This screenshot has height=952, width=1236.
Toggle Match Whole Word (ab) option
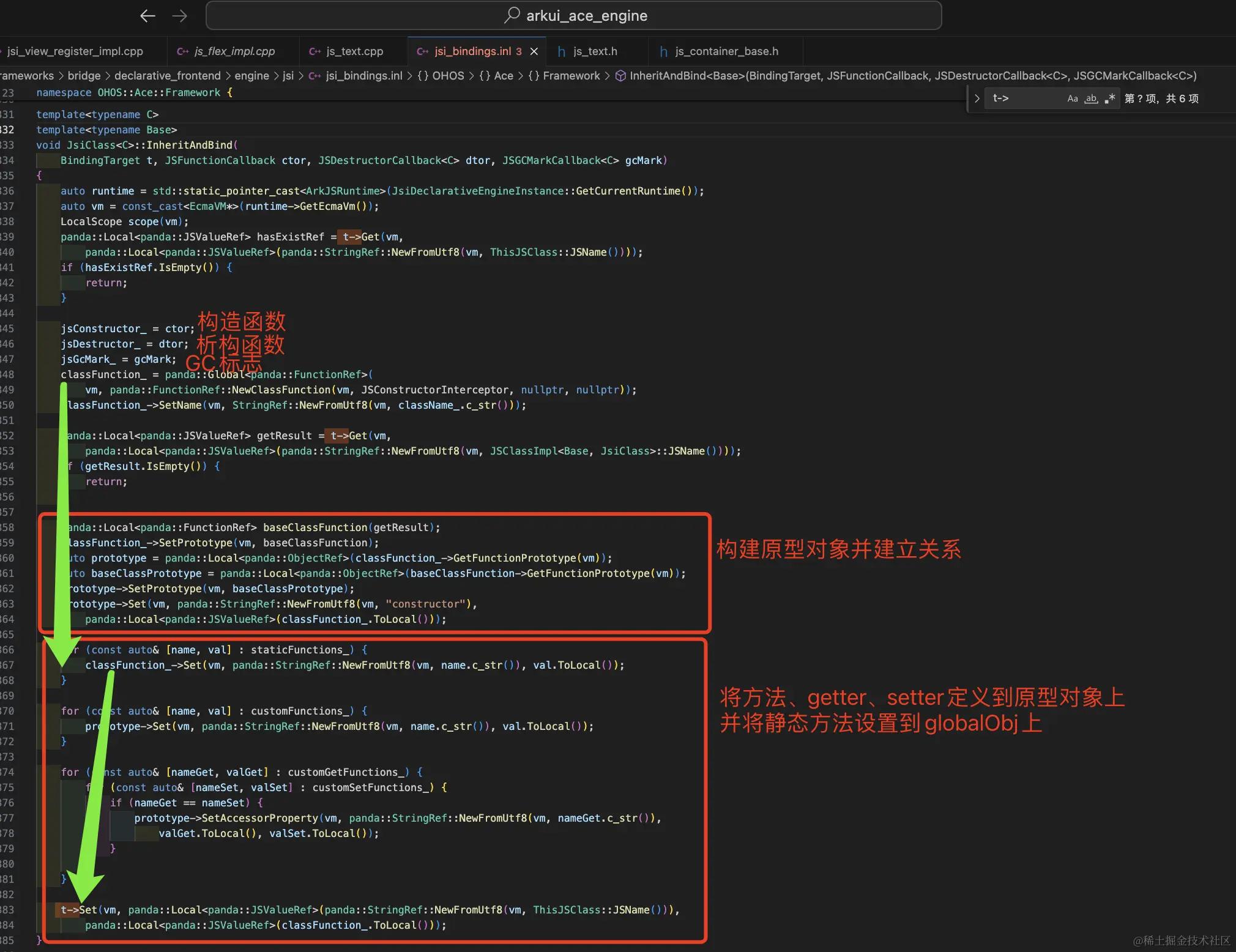coord(1091,99)
